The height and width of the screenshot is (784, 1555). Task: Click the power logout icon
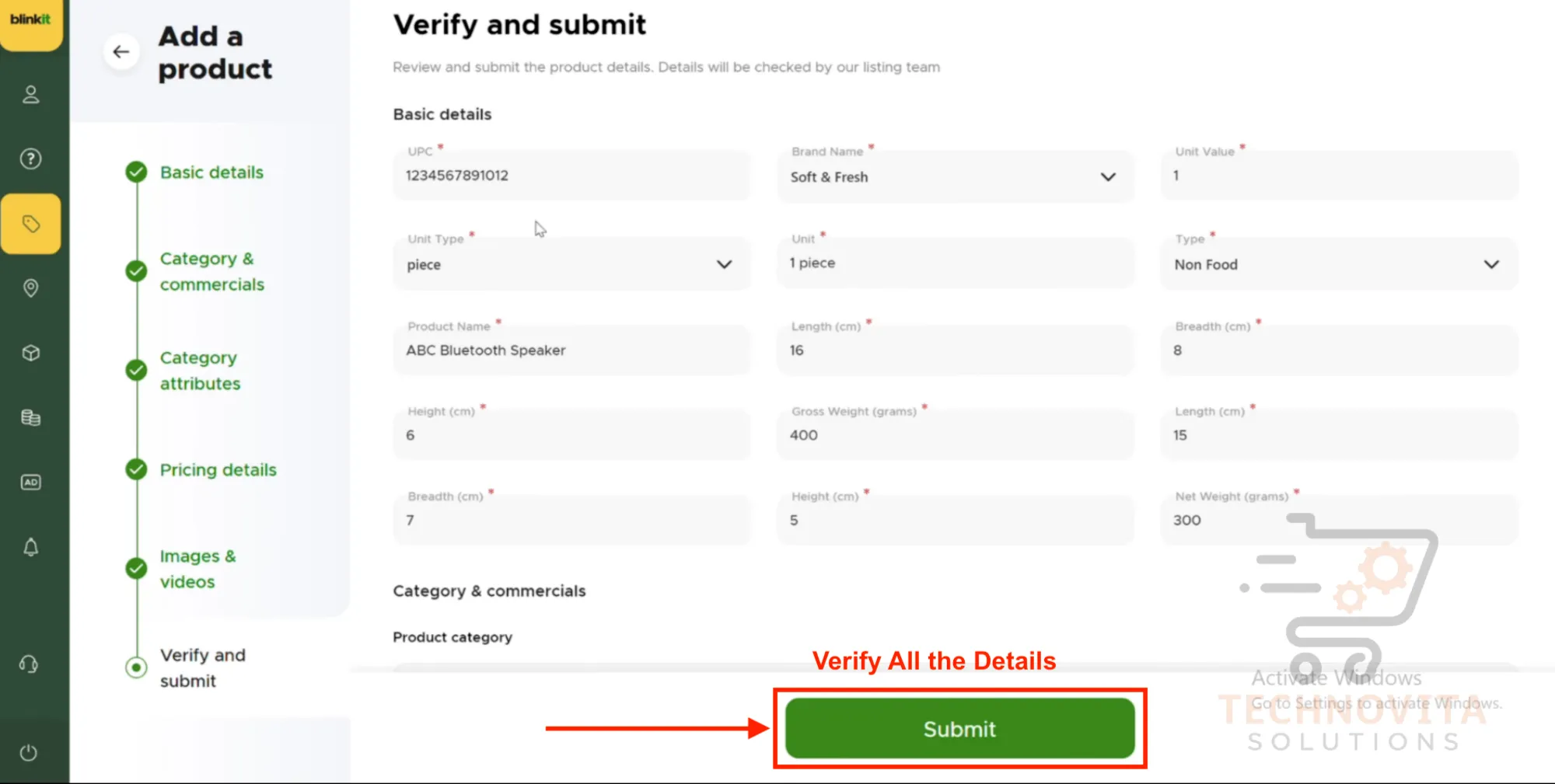tap(30, 751)
